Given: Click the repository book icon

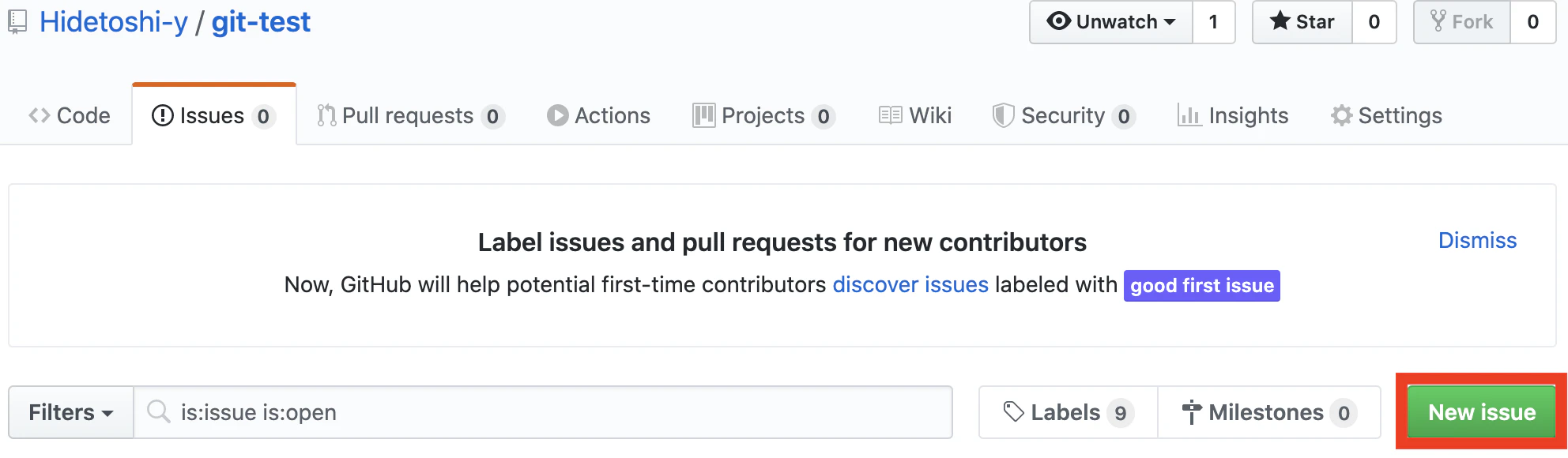Looking at the screenshot, I should pyautogui.click(x=17, y=22).
